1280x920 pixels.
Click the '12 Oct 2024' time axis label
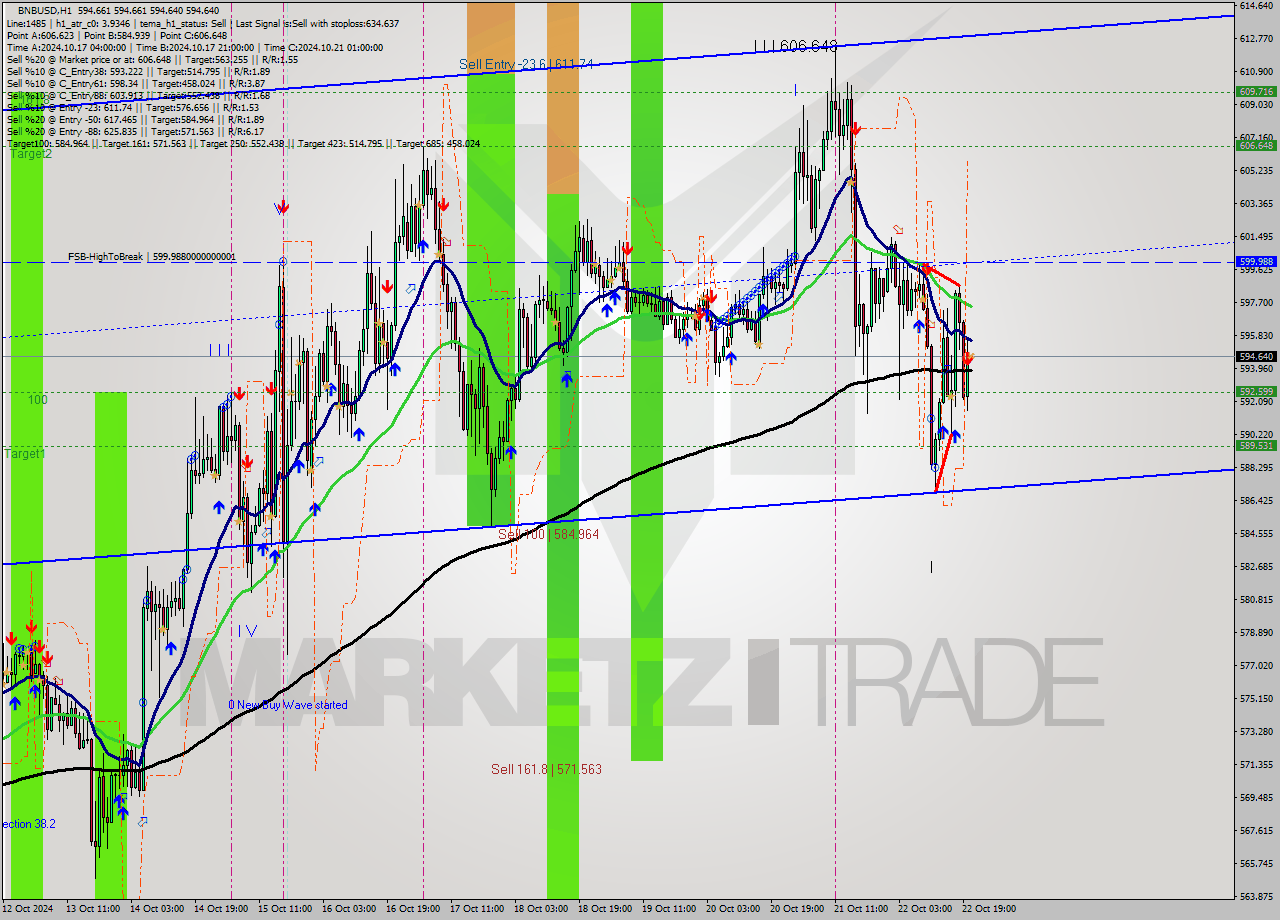click(x=28, y=909)
